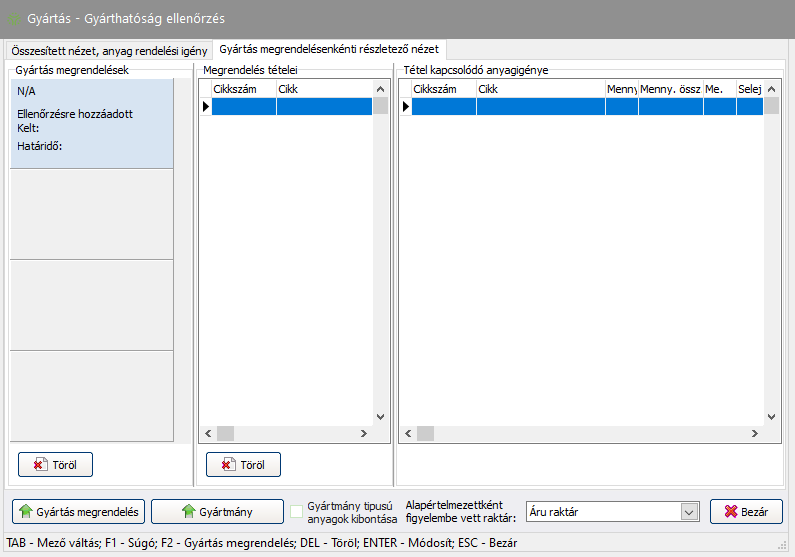
Task: Open the Áru raktár warehouse dropdown
Action: pyautogui.click(x=688, y=512)
